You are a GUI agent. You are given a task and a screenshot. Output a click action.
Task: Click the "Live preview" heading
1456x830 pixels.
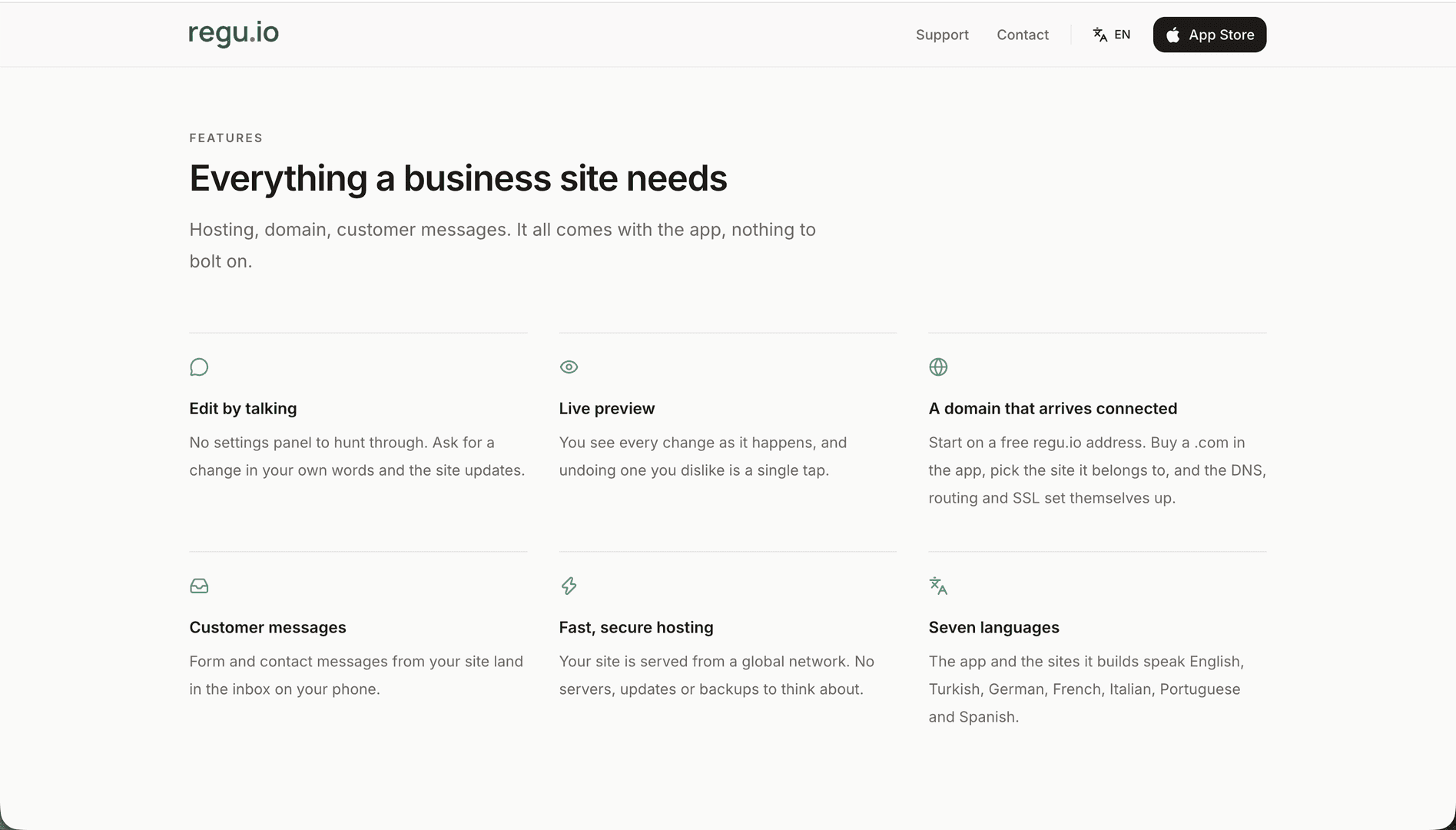tap(607, 409)
